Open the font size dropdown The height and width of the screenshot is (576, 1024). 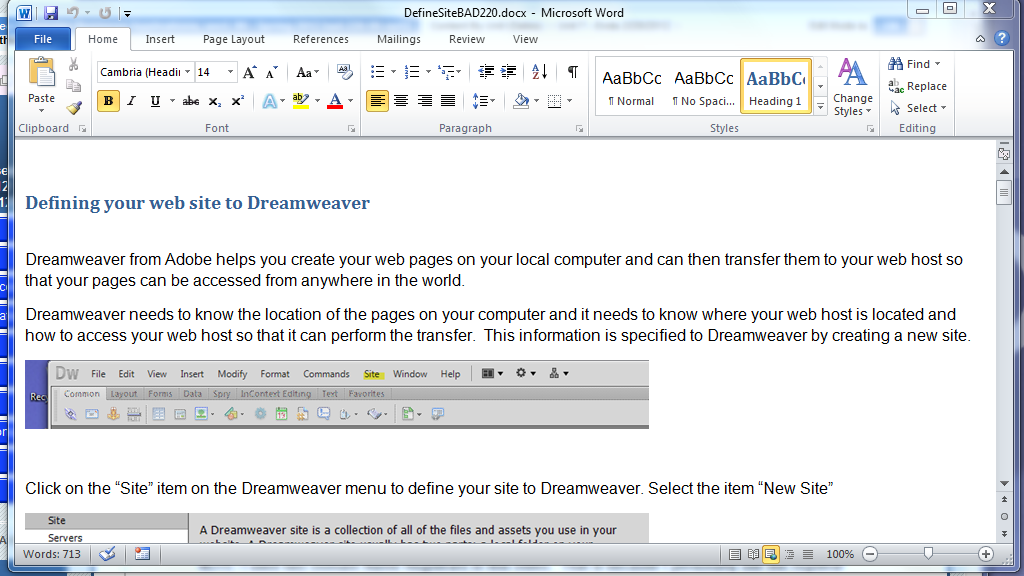(x=230, y=72)
